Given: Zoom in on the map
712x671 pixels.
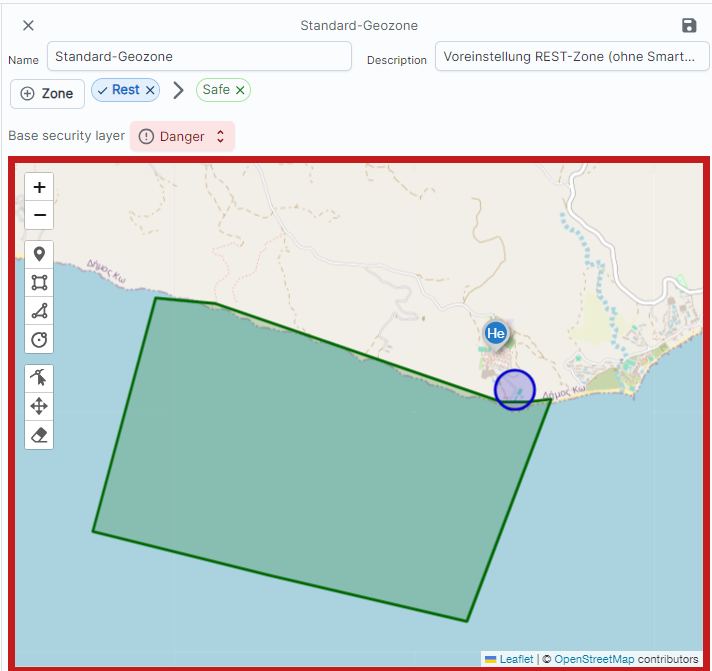Looking at the screenshot, I should pyautogui.click(x=39, y=187).
